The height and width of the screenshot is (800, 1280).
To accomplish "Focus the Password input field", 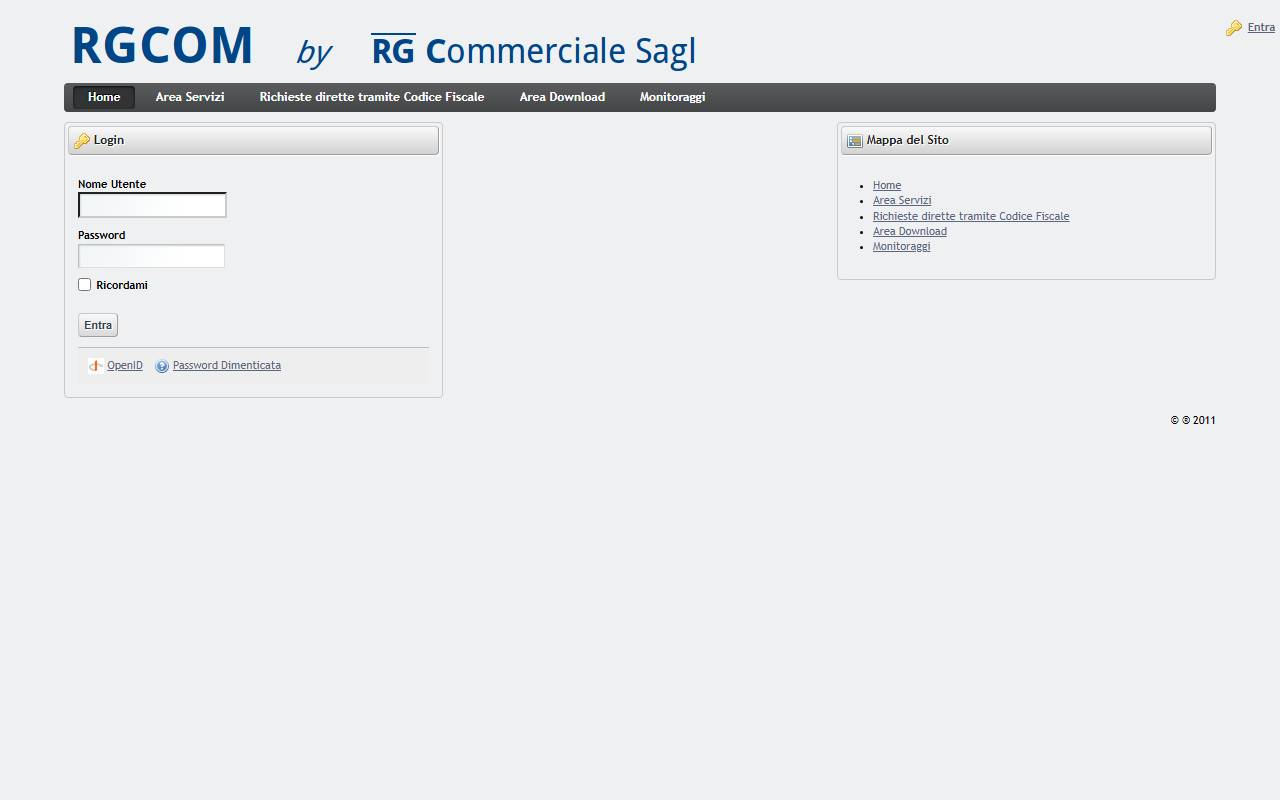I will (x=151, y=256).
